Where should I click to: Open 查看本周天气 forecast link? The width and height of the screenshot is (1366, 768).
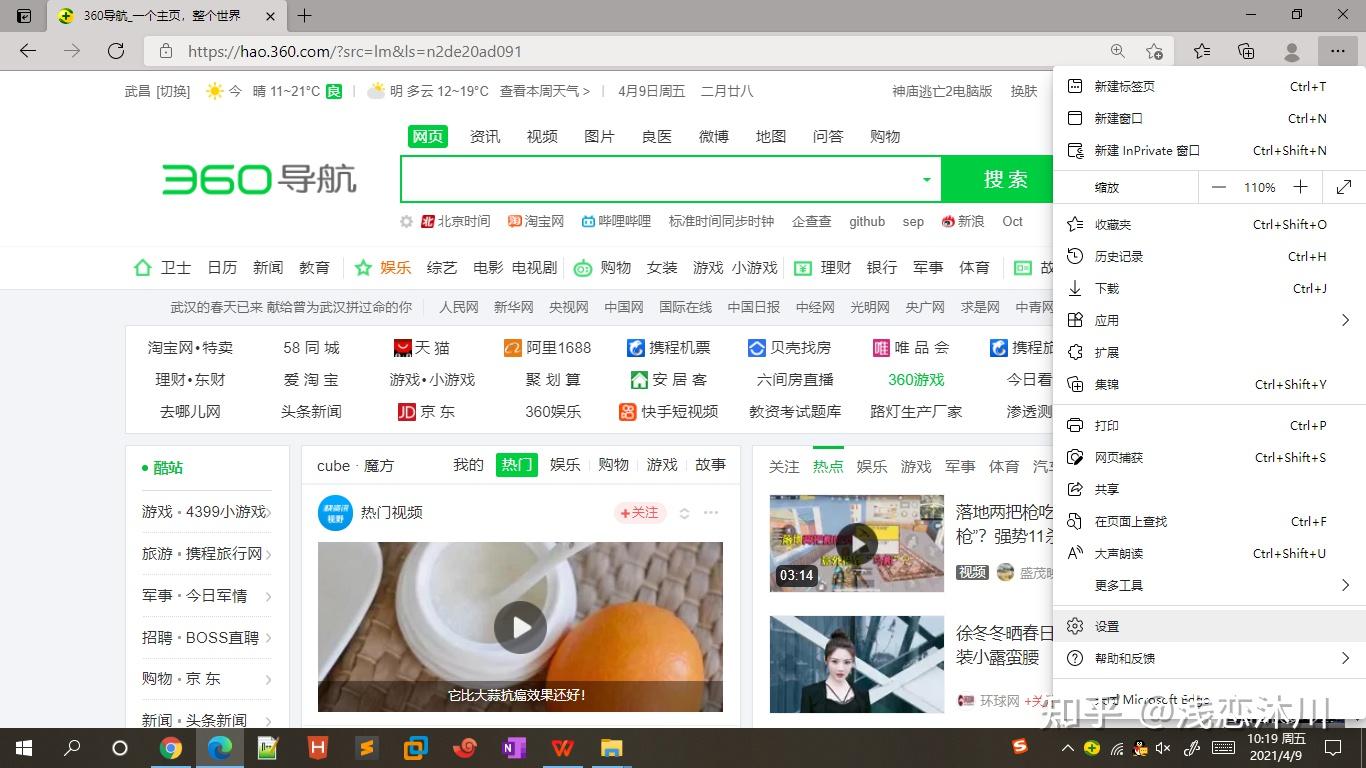point(545,91)
